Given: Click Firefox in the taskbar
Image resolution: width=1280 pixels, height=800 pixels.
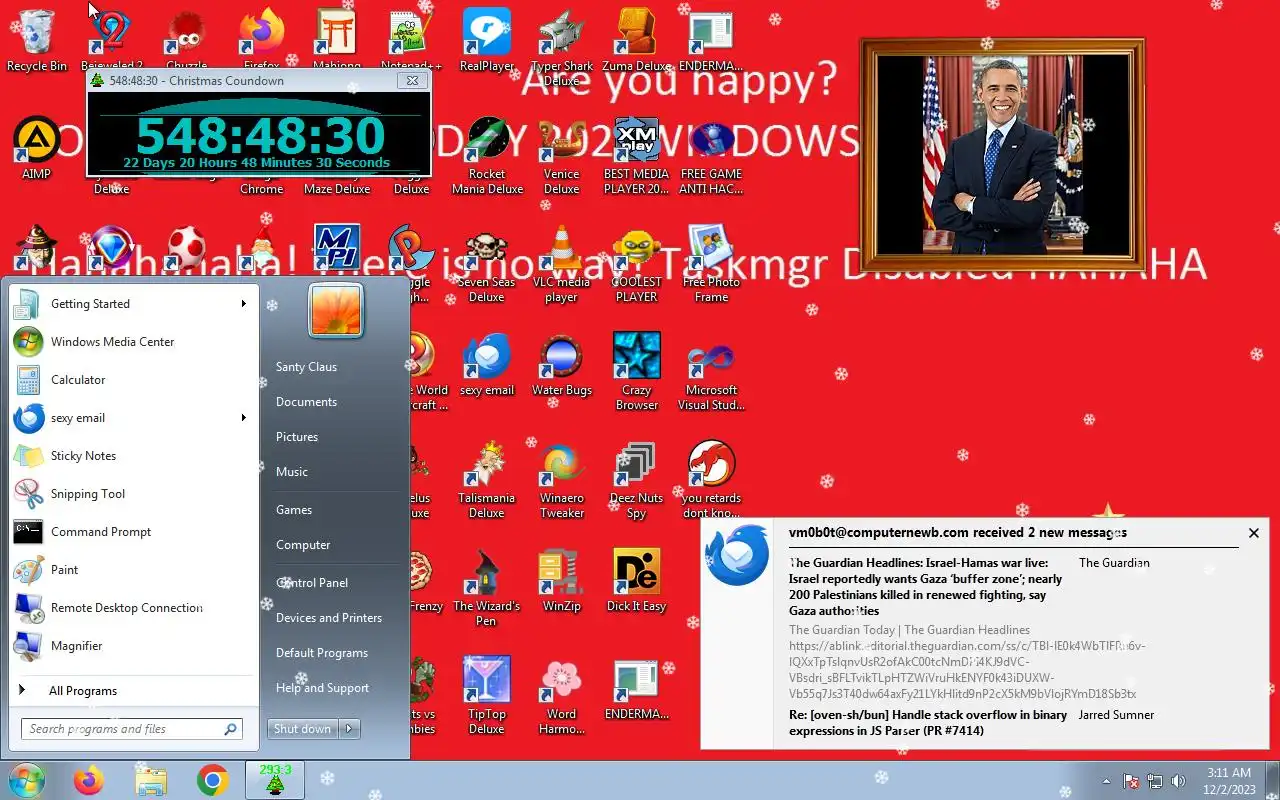Looking at the screenshot, I should click(x=89, y=780).
